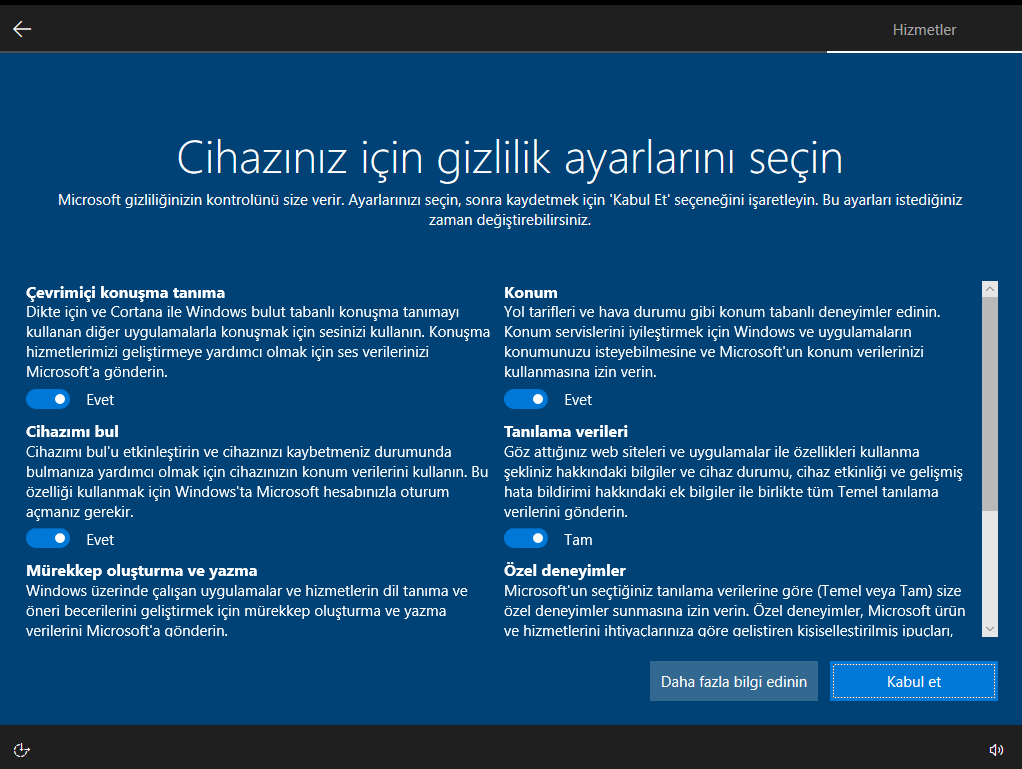Click the Özel deneyimler heading

coord(565,571)
